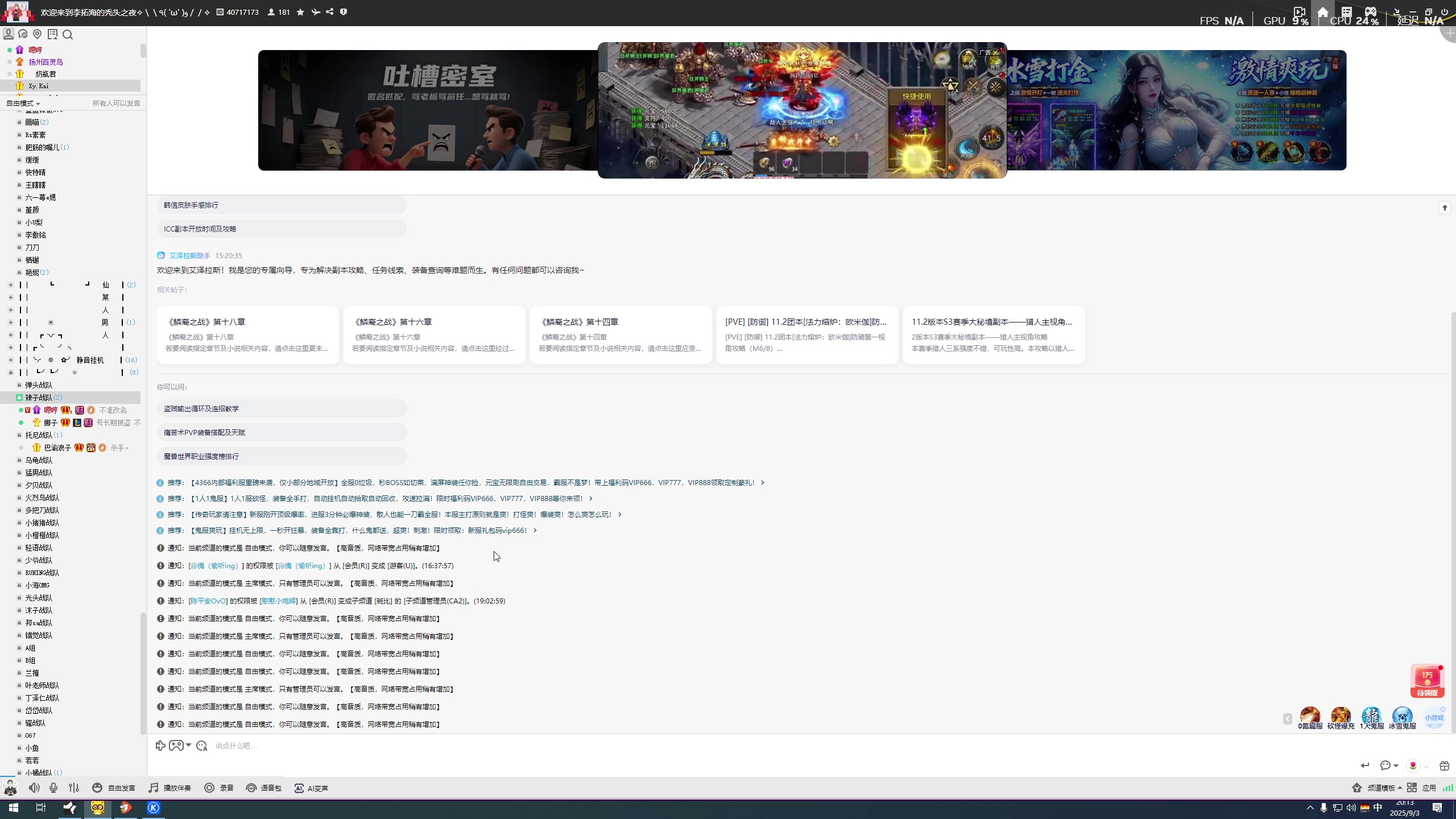
Task: Expand the tree node ending with 某
Action: click(11, 297)
